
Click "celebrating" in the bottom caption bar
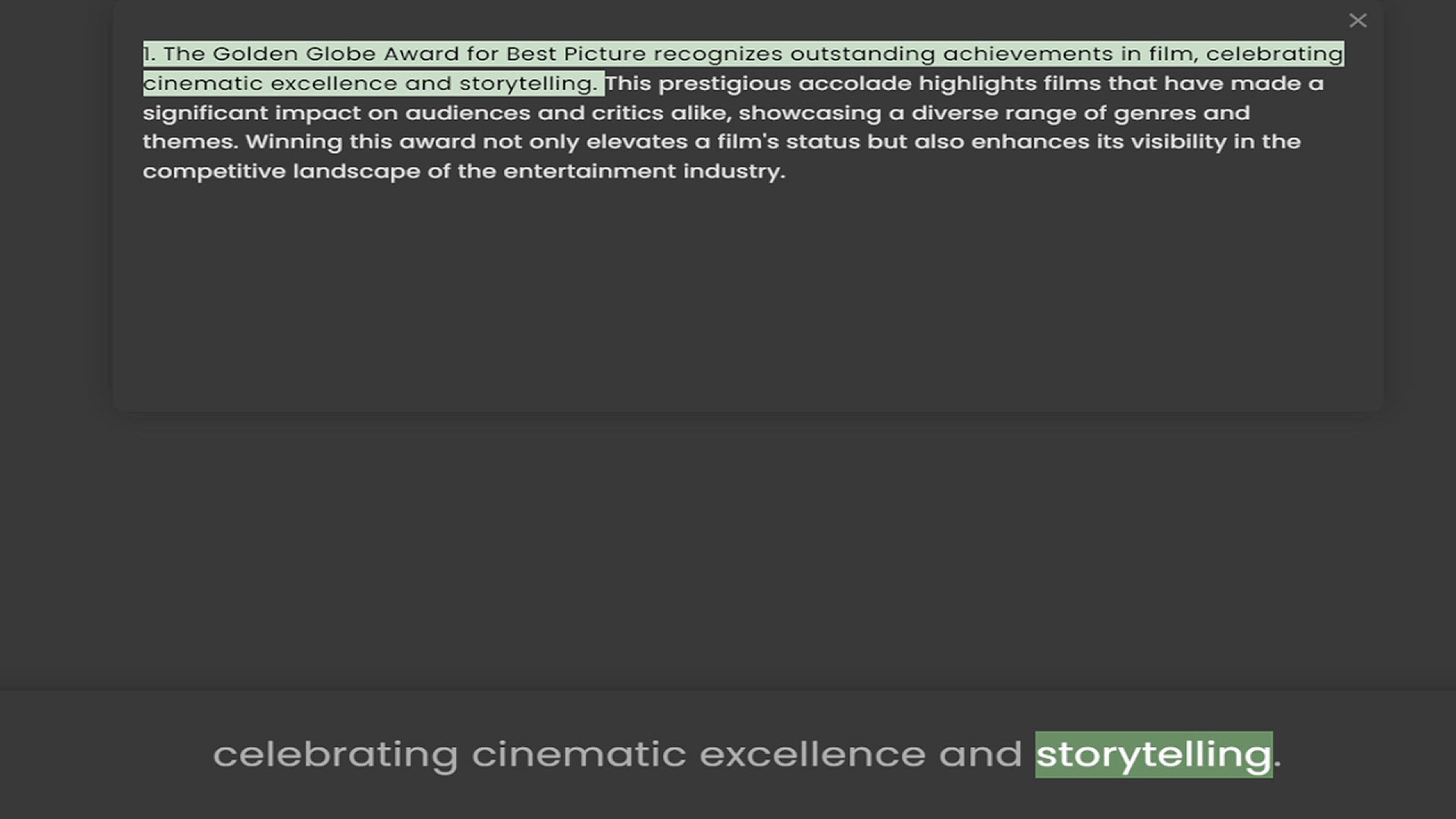pyautogui.click(x=335, y=755)
